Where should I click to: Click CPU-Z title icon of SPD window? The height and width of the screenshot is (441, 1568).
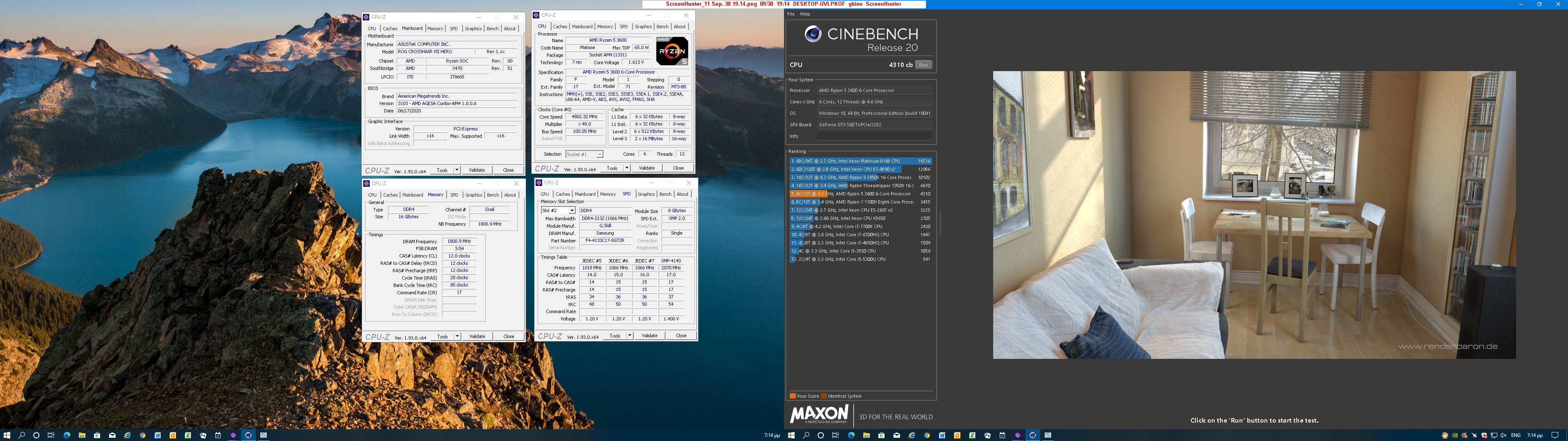(539, 183)
